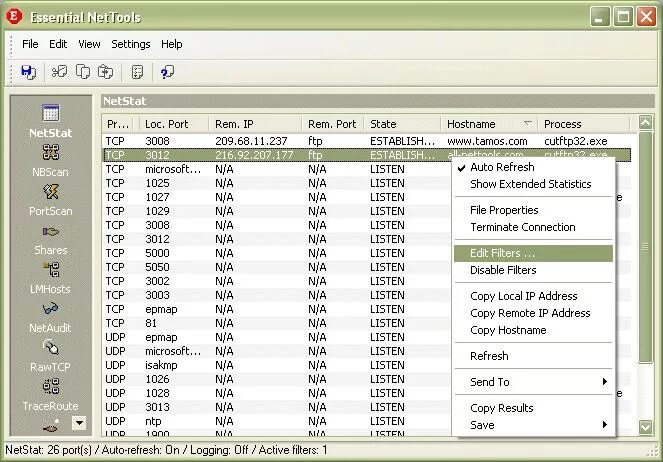Choose Copy Local IP Address
Screen dimensions: 663x462
pyautogui.click(x=534, y=296)
